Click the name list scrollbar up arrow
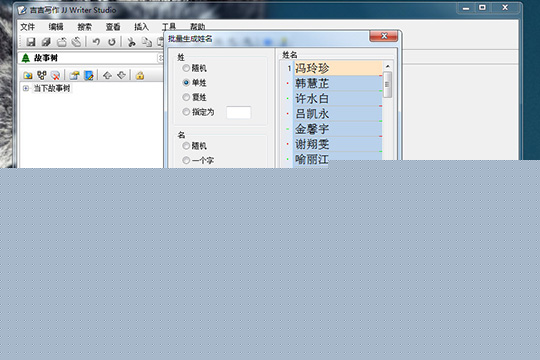The height and width of the screenshot is (360, 540). (387, 66)
